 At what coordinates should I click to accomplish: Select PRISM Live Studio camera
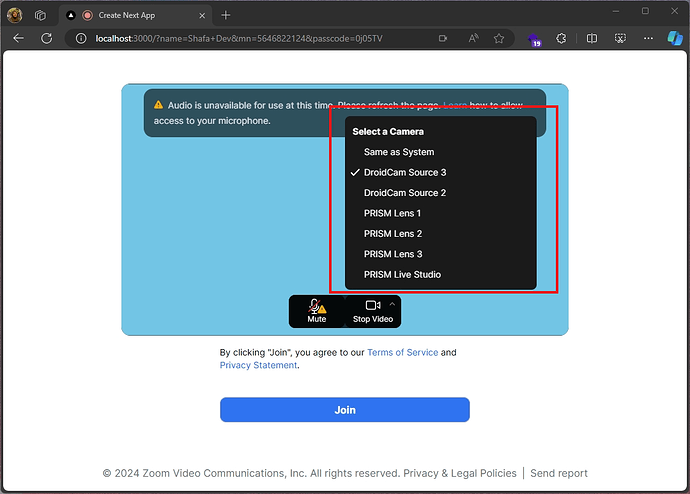[440, 274]
